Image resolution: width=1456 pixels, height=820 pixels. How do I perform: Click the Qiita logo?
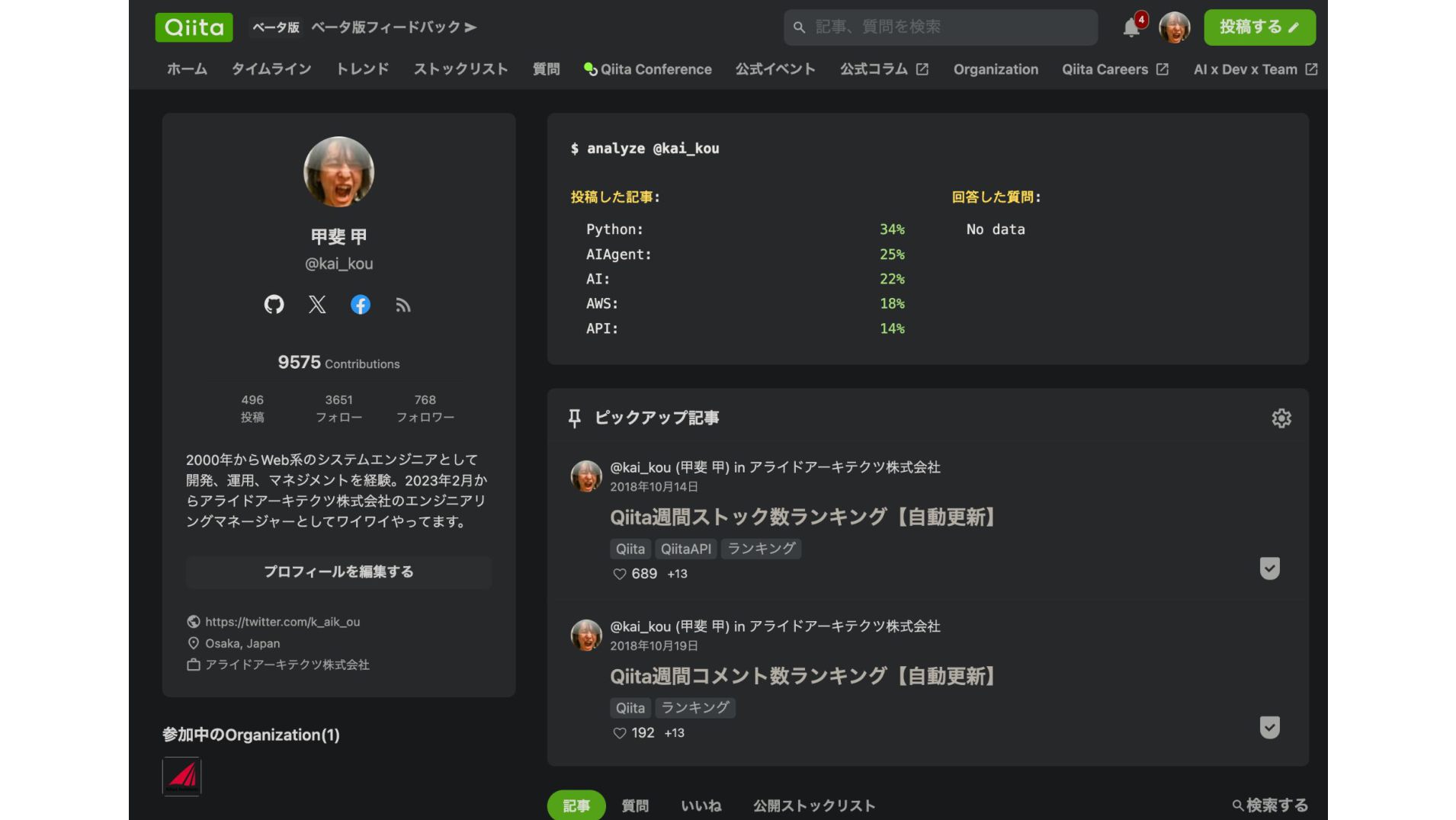click(194, 27)
